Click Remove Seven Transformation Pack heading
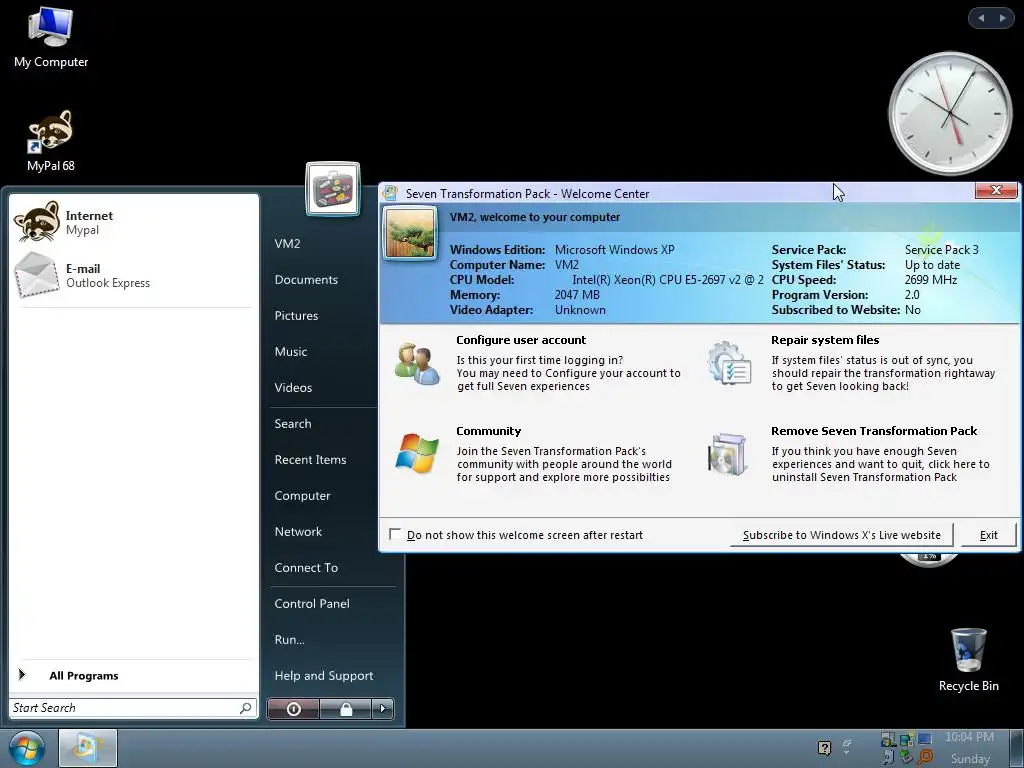This screenshot has height=768, width=1024. pos(874,431)
